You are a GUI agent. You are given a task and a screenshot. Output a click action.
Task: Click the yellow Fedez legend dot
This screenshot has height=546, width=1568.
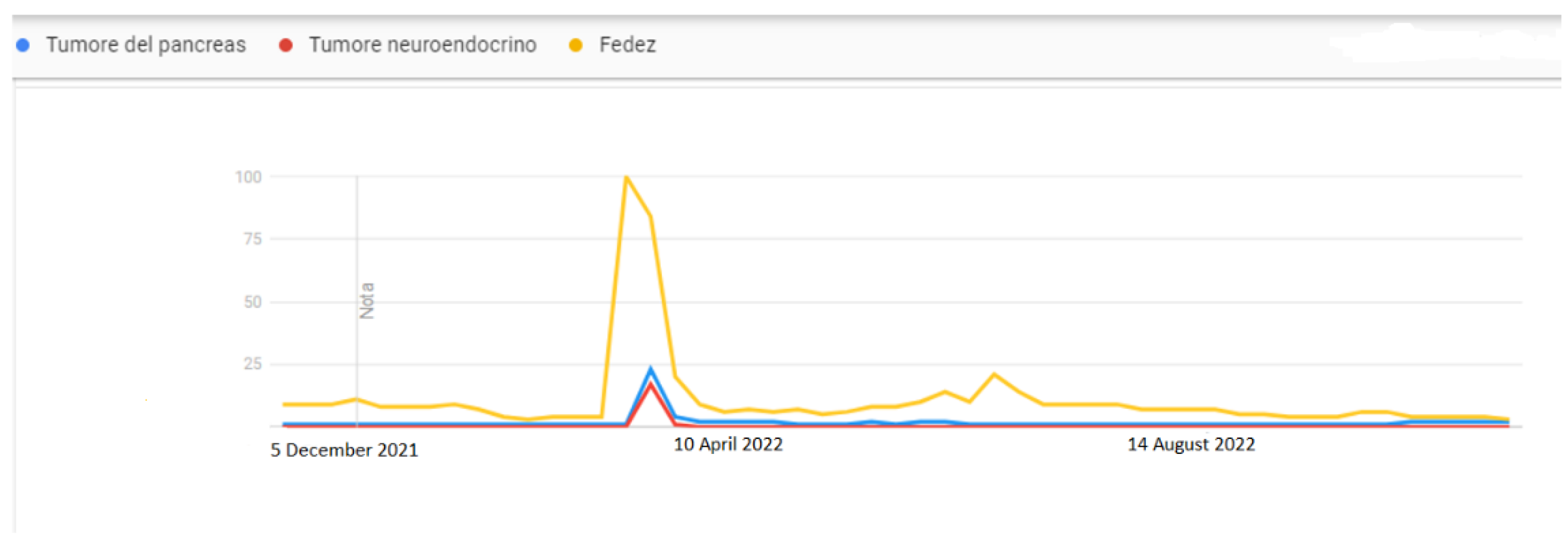575,45
